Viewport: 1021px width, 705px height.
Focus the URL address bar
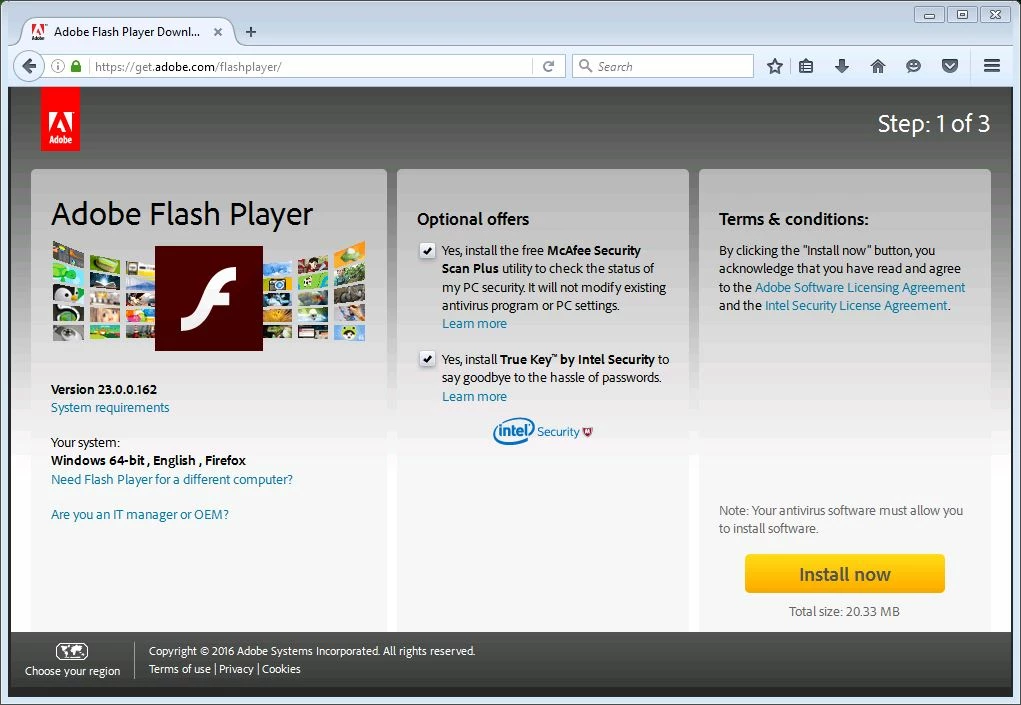pos(311,66)
